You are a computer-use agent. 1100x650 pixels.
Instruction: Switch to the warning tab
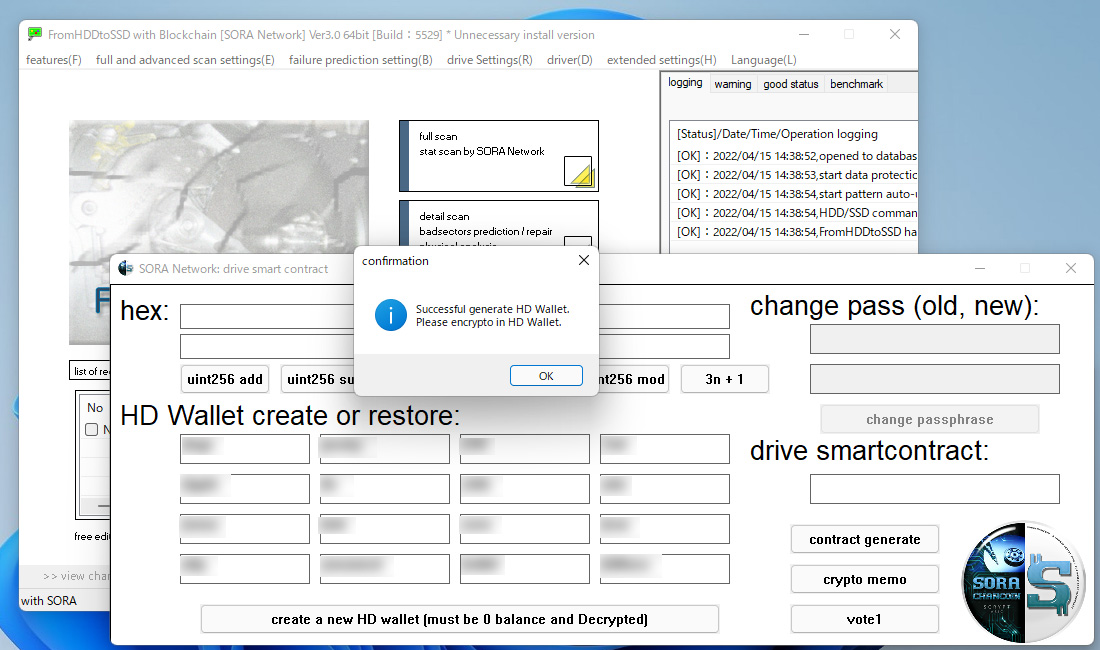point(732,84)
